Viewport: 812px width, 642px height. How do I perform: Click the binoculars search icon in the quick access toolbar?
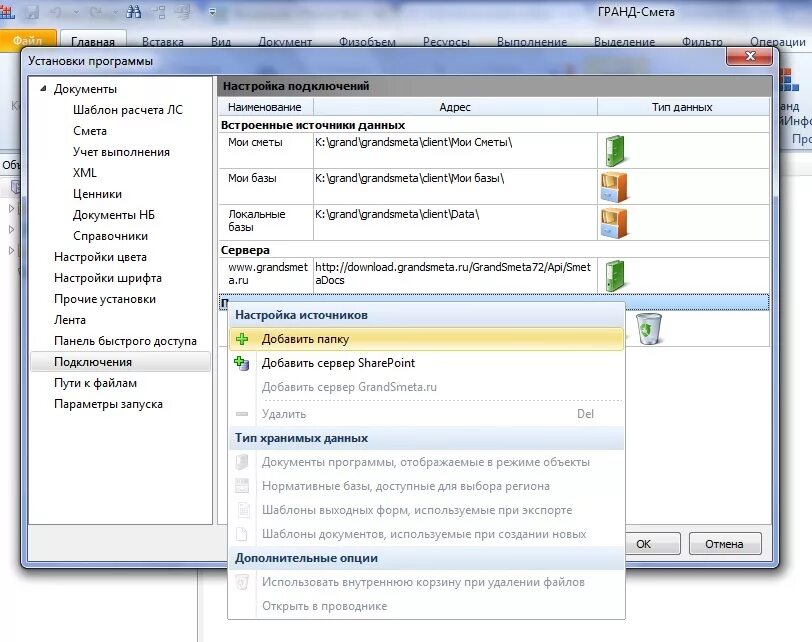pyautogui.click(x=134, y=11)
